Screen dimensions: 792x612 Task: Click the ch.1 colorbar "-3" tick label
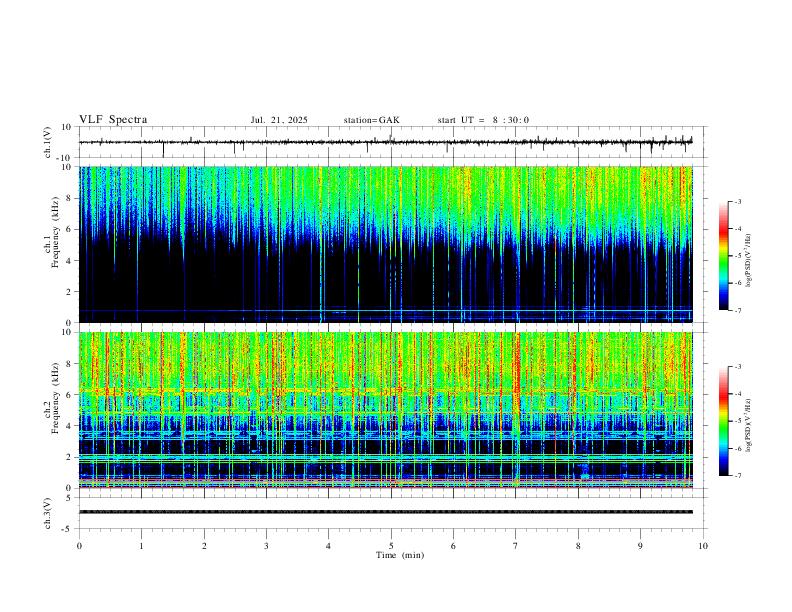click(738, 201)
